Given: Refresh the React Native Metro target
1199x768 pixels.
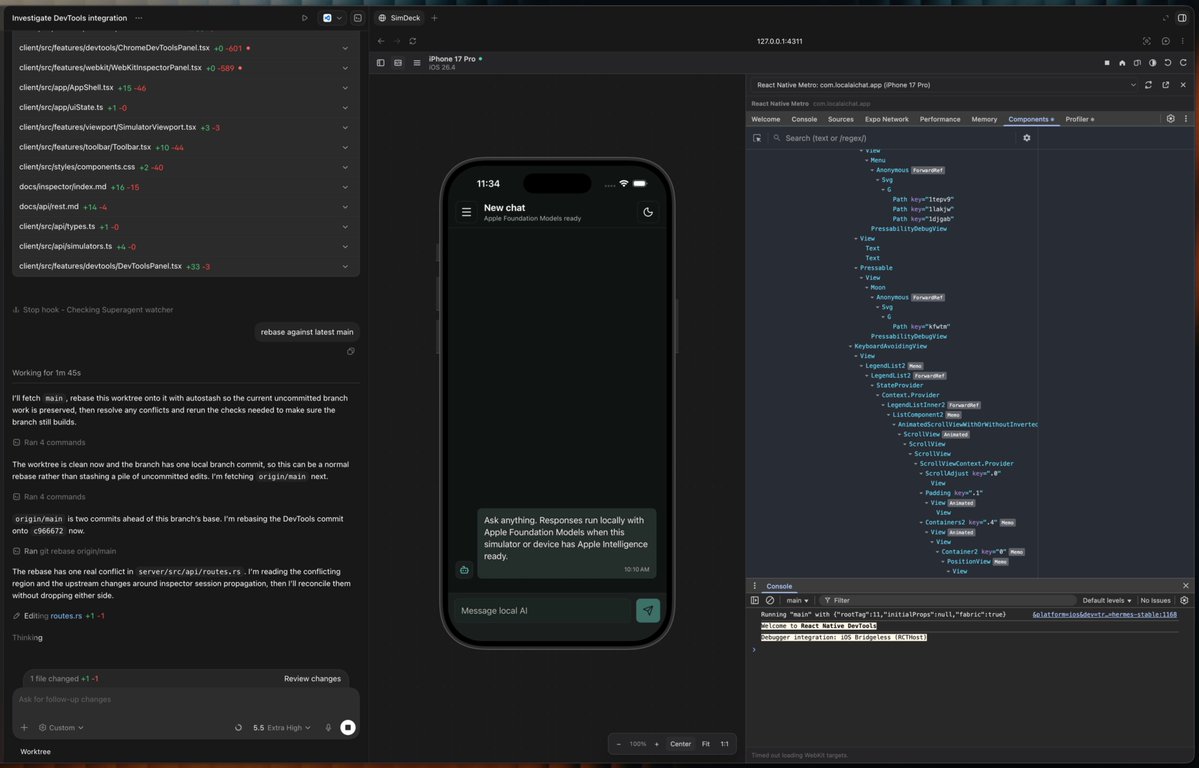Looking at the screenshot, I should tap(1149, 85).
